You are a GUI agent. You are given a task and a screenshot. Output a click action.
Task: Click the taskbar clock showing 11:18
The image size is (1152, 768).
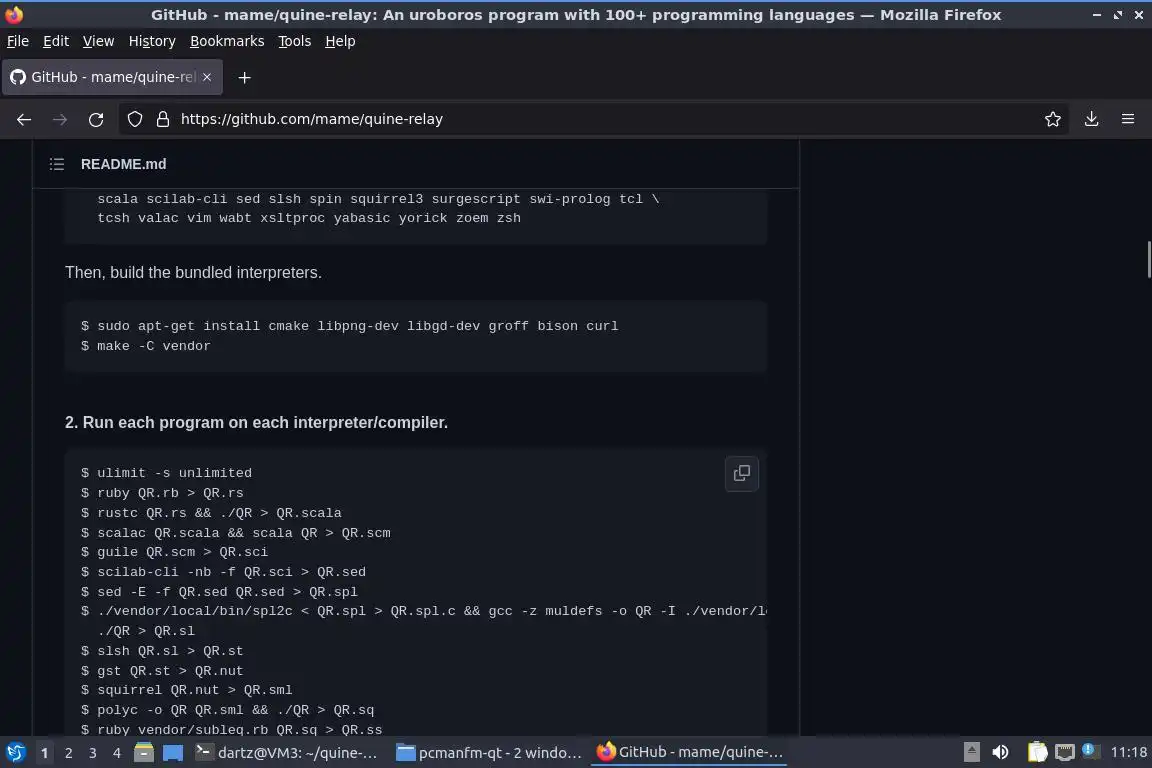pyautogui.click(x=1128, y=753)
